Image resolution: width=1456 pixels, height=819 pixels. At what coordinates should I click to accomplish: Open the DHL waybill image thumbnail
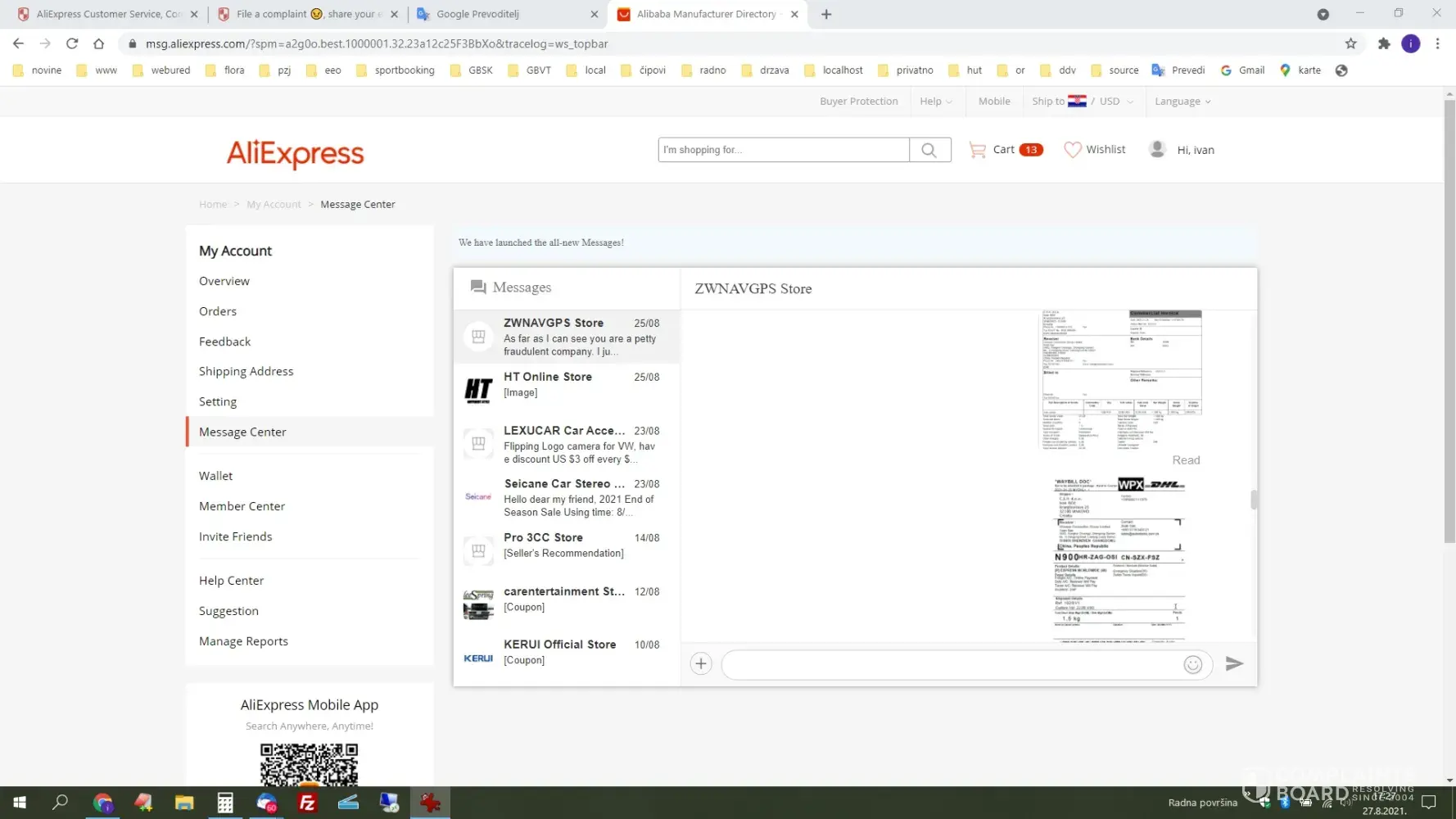(x=1119, y=559)
